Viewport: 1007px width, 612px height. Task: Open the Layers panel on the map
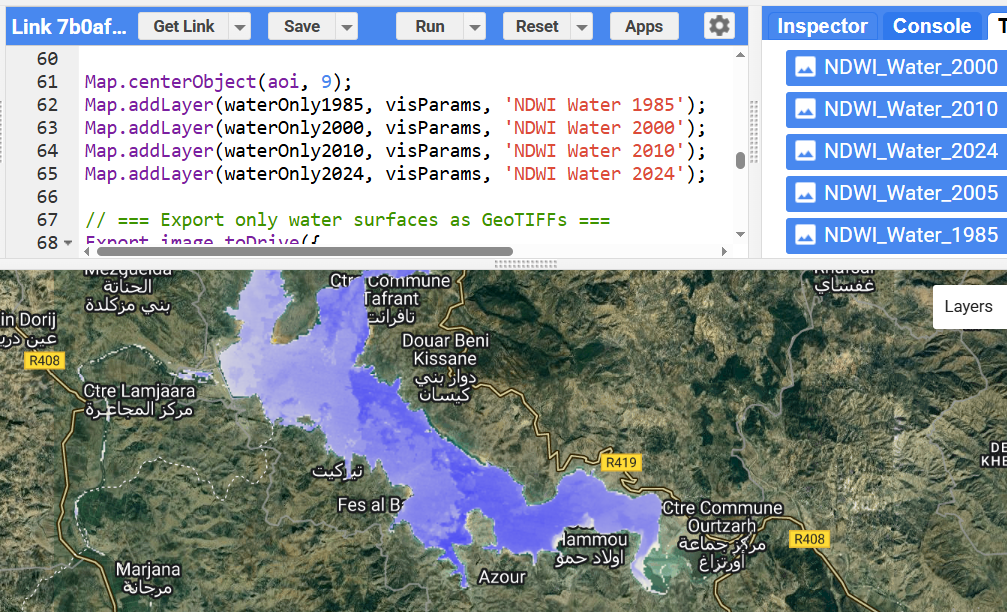coord(968,307)
